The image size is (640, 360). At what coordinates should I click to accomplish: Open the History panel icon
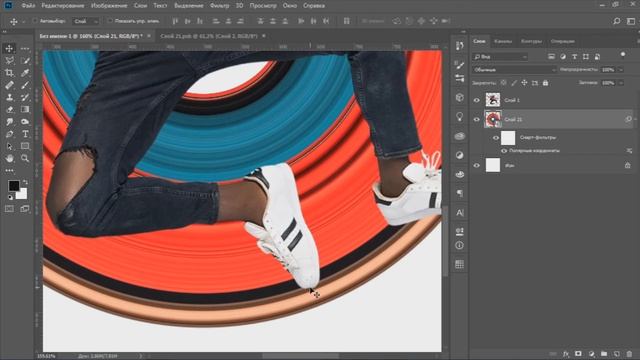[x=460, y=46]
